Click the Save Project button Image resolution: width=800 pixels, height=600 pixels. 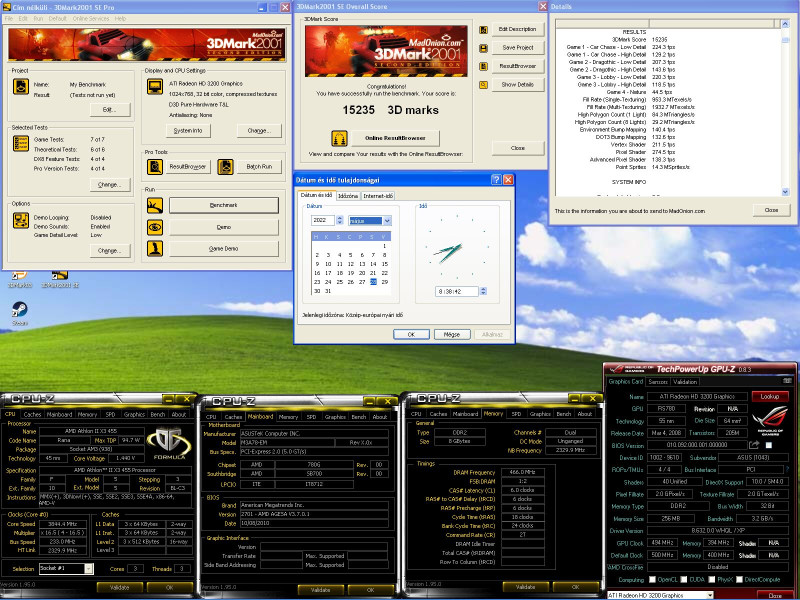(517, 47)
